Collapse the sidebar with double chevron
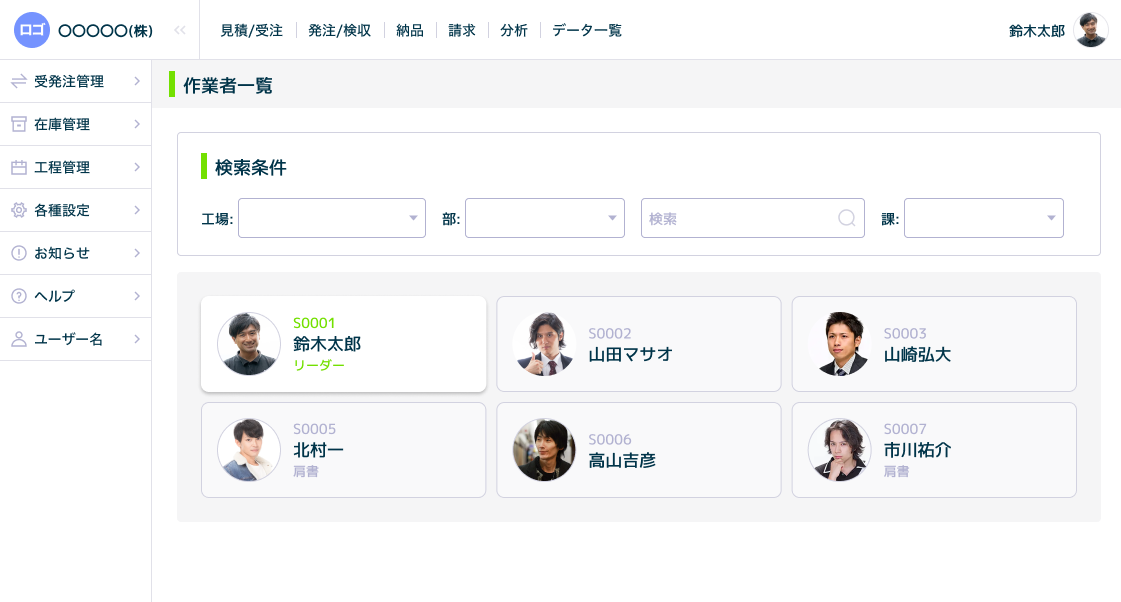The image size is (1121, 602). point(180,30)
